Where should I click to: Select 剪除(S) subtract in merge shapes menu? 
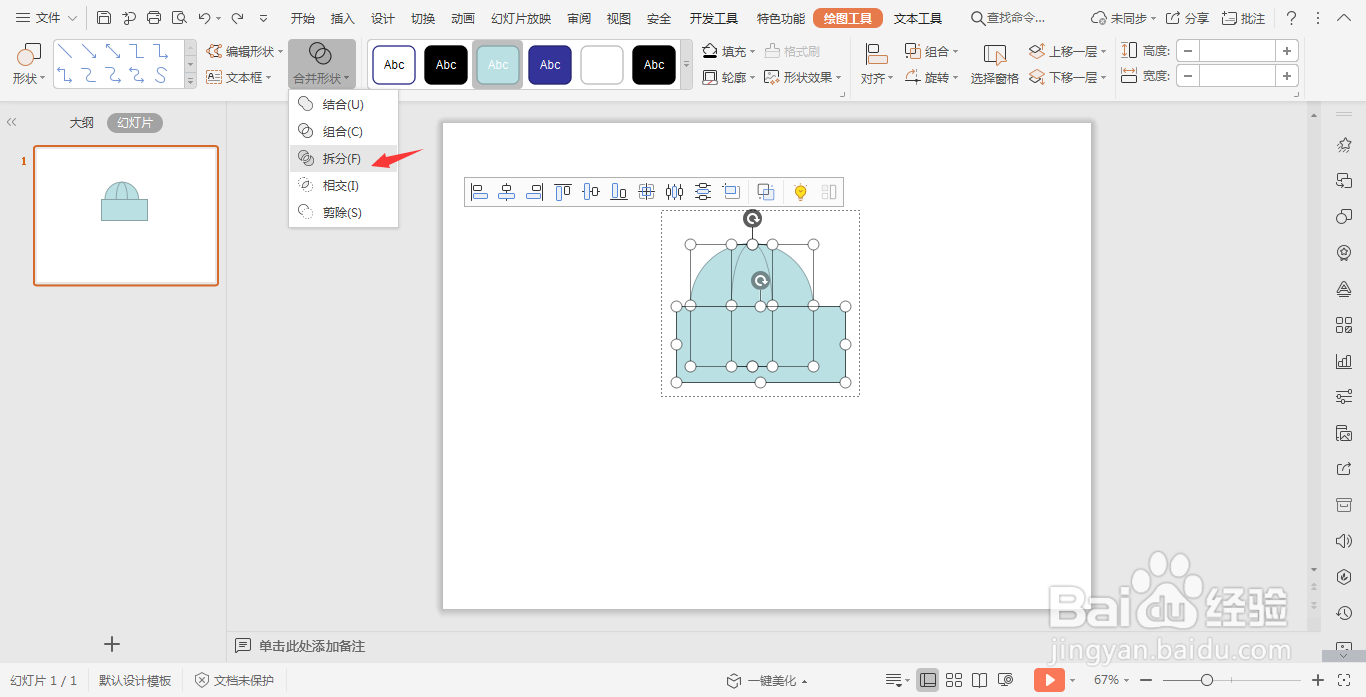[x=343, y=212]
